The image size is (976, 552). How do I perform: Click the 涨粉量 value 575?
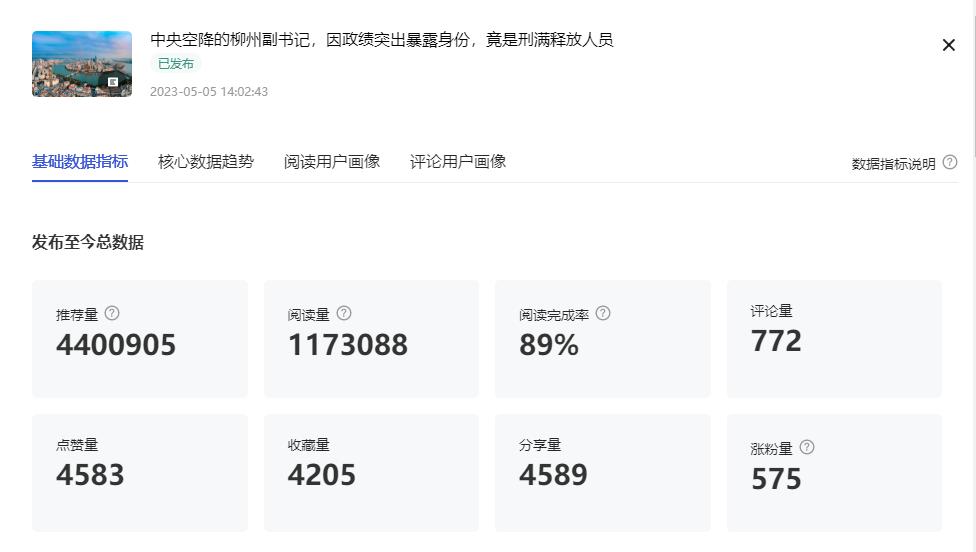click(x=776, y=479)
